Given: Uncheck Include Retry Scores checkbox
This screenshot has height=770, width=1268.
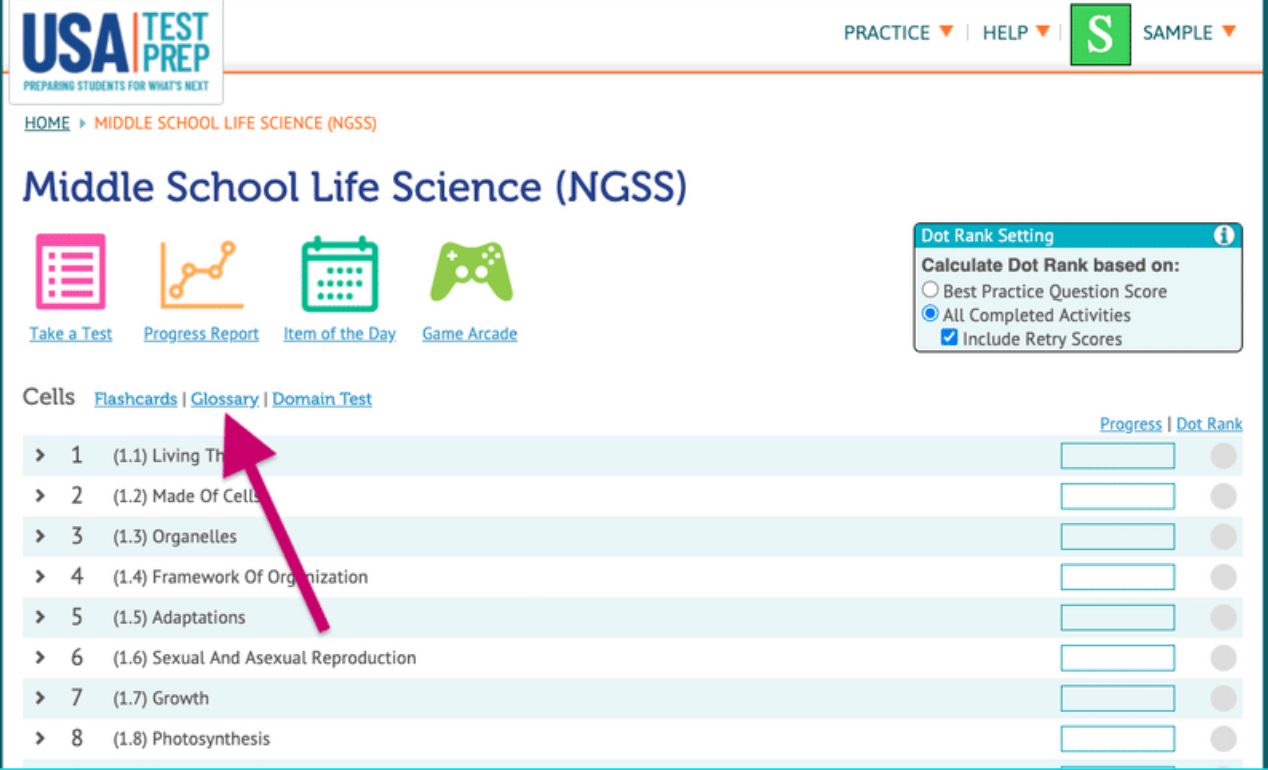Looking at the screenshot, I should (x=950, y=339).
